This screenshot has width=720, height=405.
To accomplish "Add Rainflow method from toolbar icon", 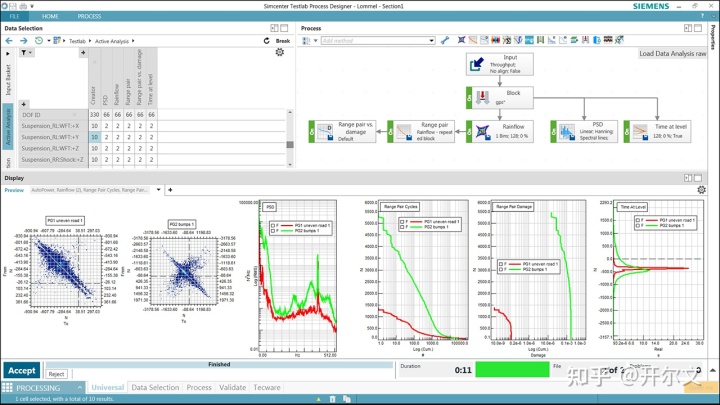I will (x=461, y=40).
